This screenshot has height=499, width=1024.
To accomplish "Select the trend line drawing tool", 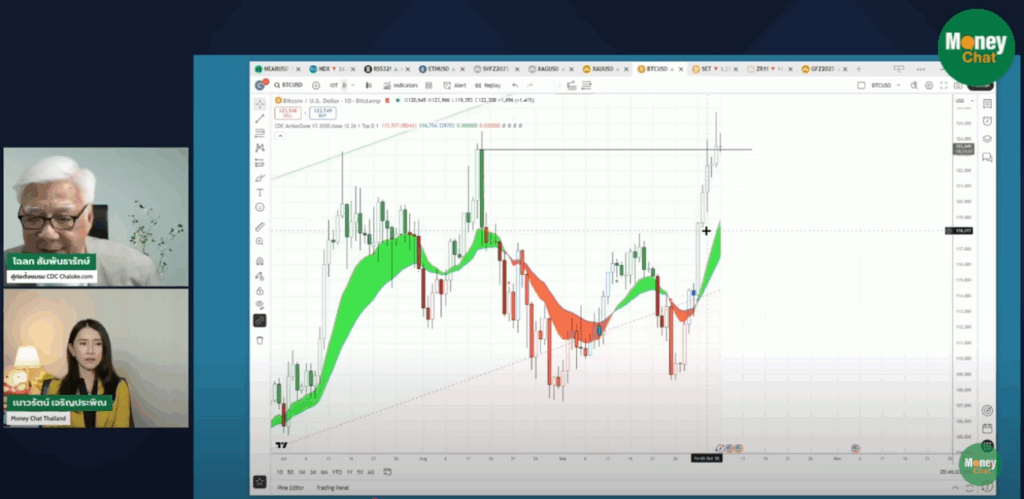I will pos(260,119).
